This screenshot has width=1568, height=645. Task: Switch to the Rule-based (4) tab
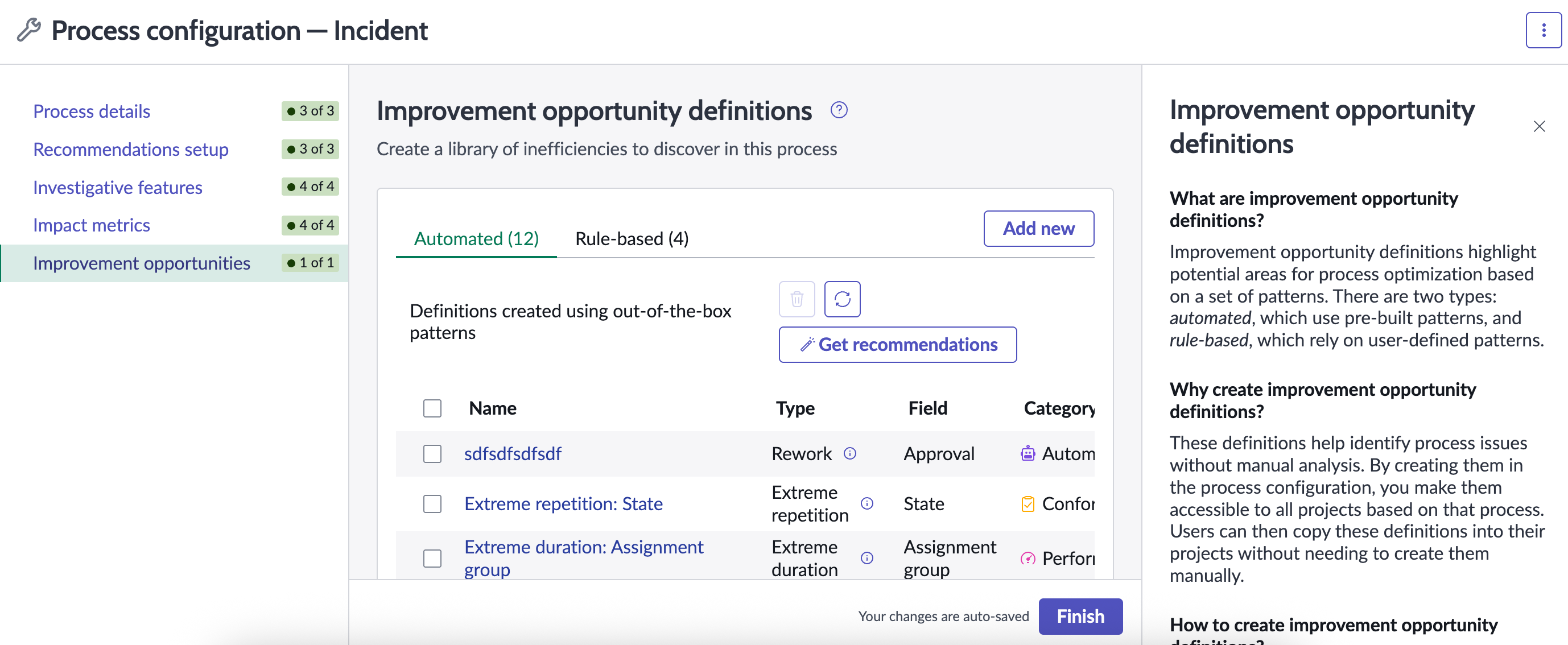pos(631,238)
